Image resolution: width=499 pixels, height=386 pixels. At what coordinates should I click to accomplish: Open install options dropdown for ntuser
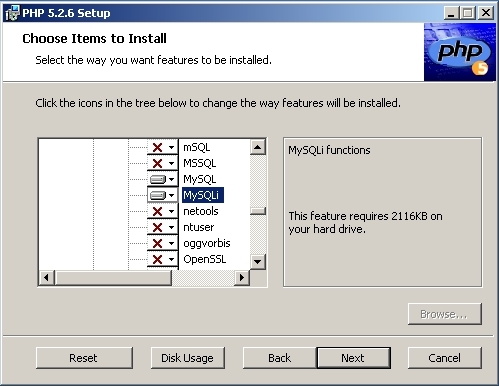coord(171,227)
